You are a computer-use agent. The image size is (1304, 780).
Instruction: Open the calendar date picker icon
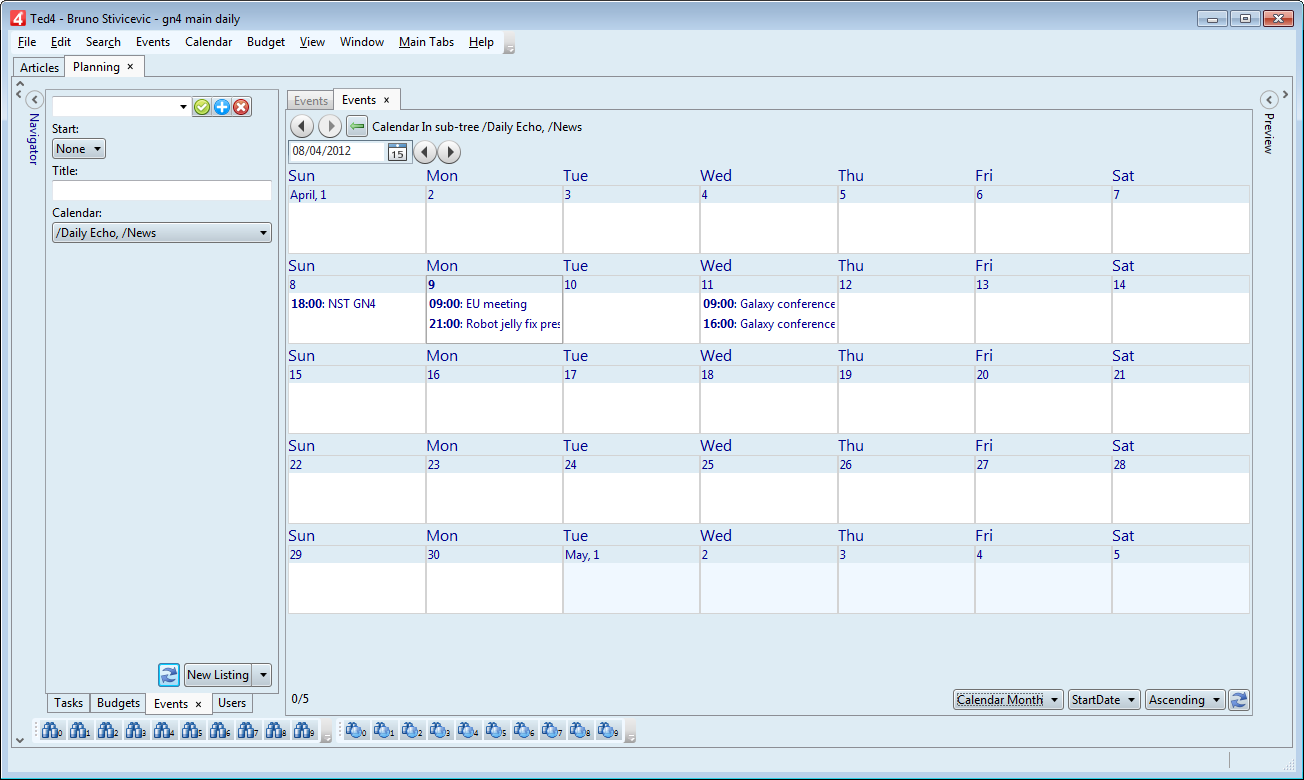point(398,152)
